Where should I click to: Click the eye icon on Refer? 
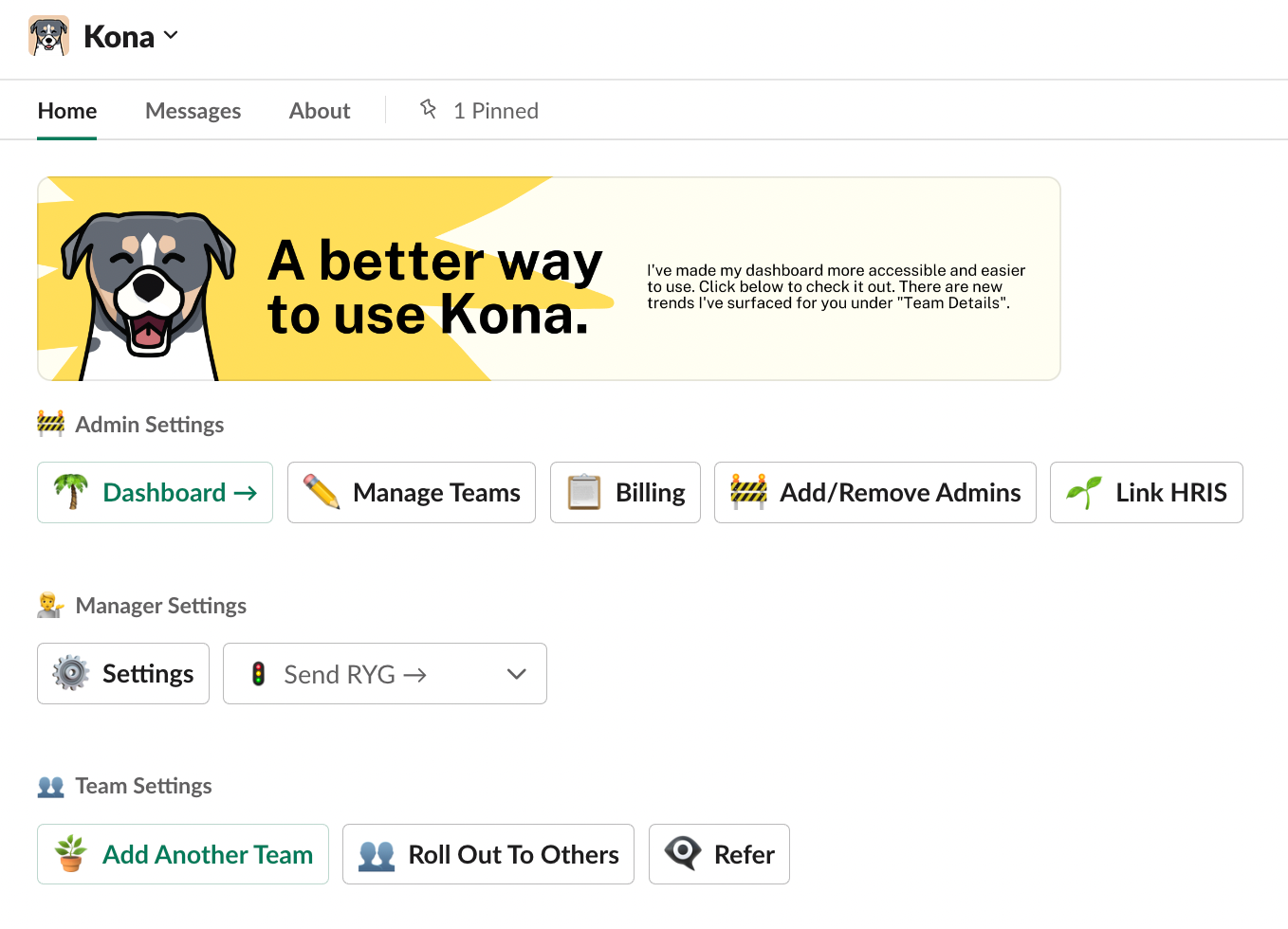pos(683,853)
